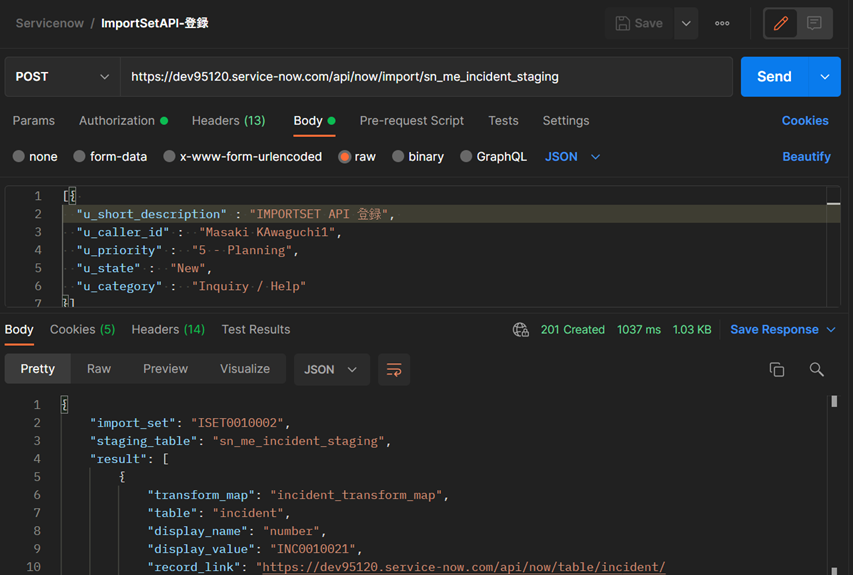This screenshot has height=575, width=853.
Task: Click the network globe icon near status
Action: (x=521, y=329)
